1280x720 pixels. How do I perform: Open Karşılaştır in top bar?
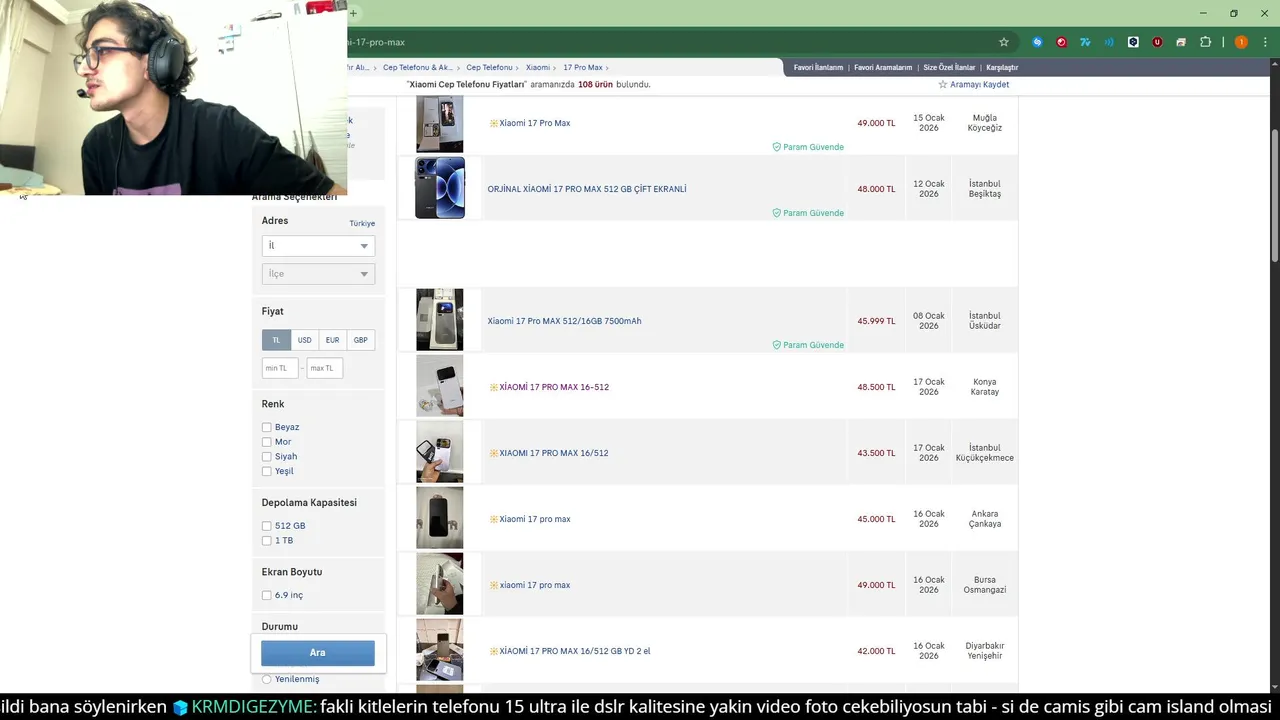click(x=1002, y=68)
